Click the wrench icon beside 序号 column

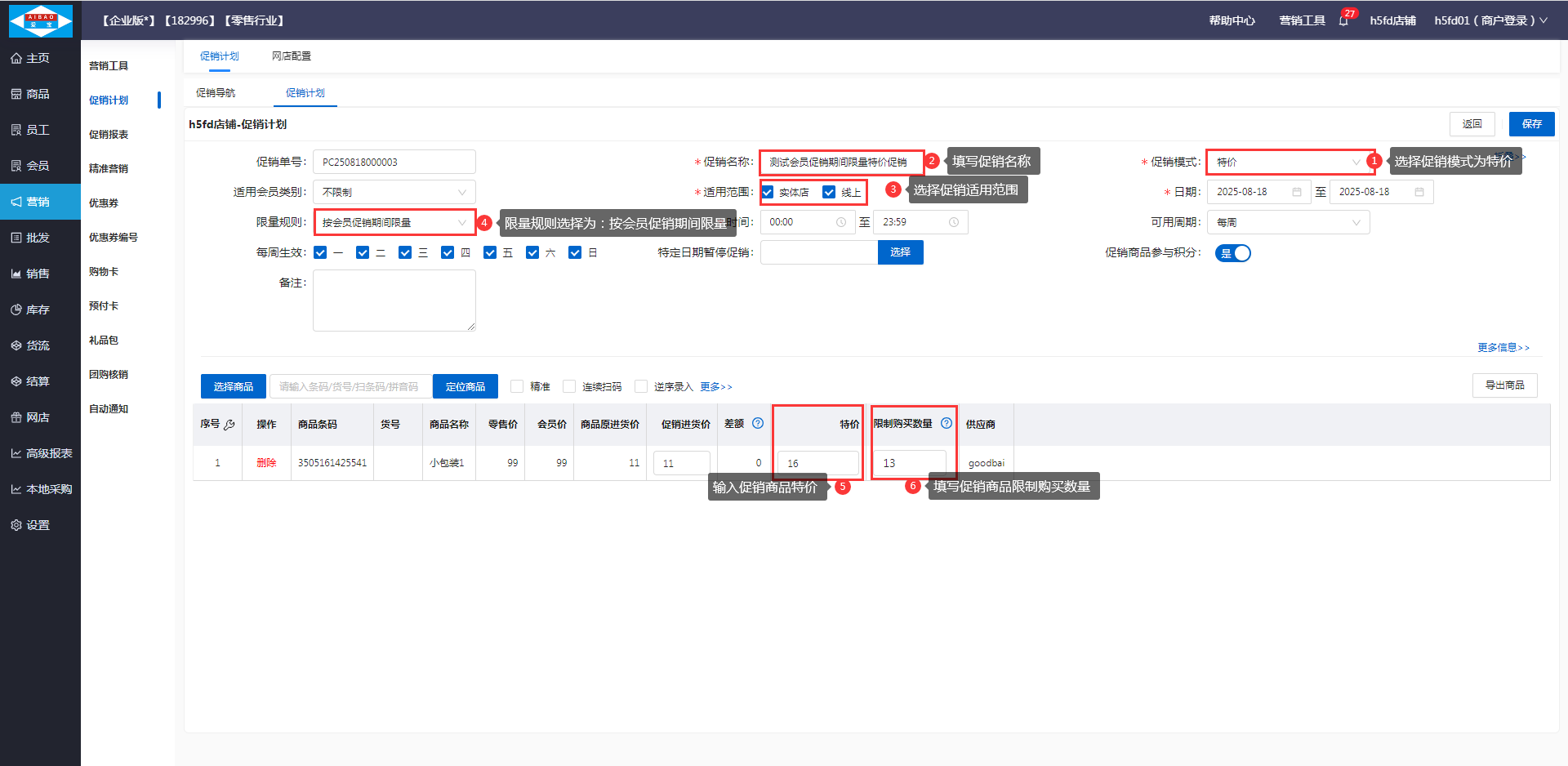pyautogui.click(x=229, y=425)
